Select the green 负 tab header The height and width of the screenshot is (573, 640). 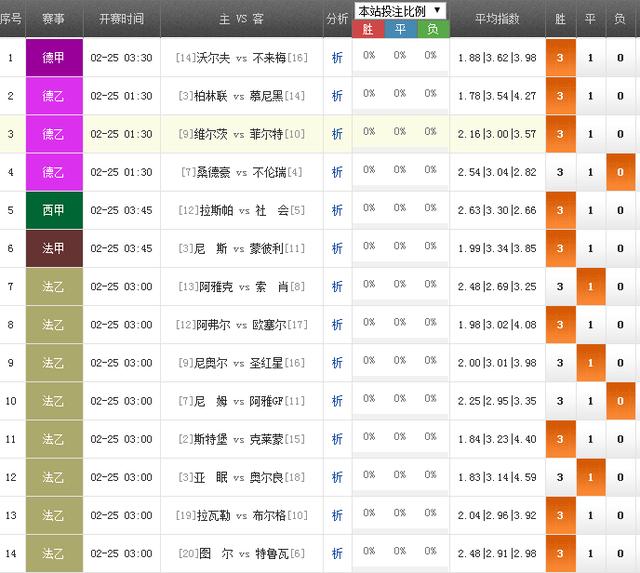click(433, 29)
